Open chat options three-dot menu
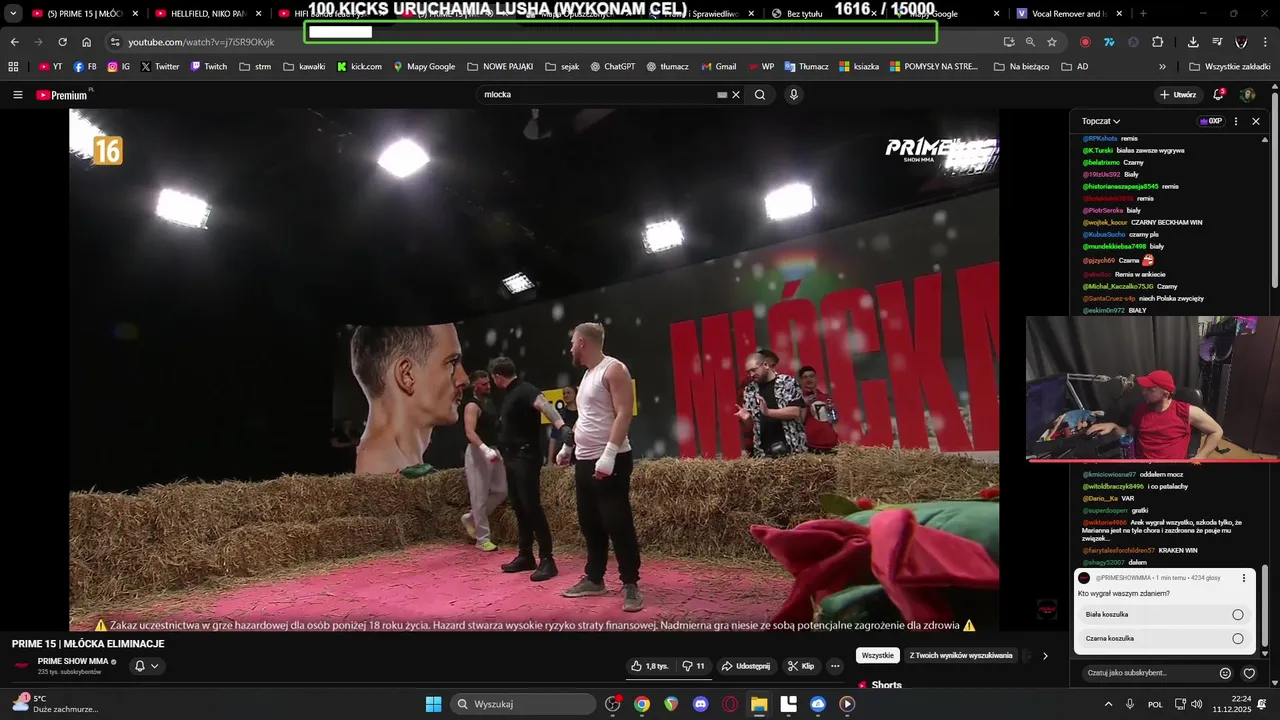This screenshot has height=720, width=1280. point(1236,121)
